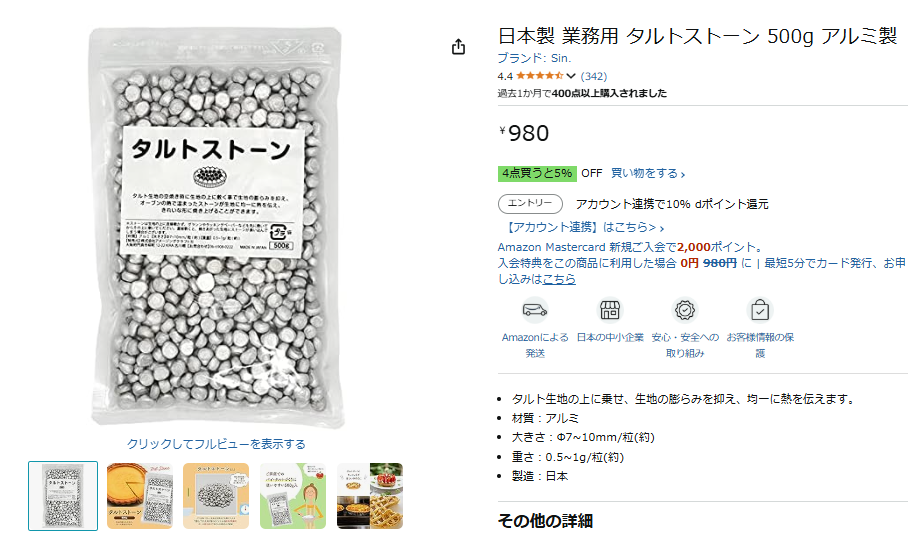Click the Amazon delivery truck icon

click(534, 310)
